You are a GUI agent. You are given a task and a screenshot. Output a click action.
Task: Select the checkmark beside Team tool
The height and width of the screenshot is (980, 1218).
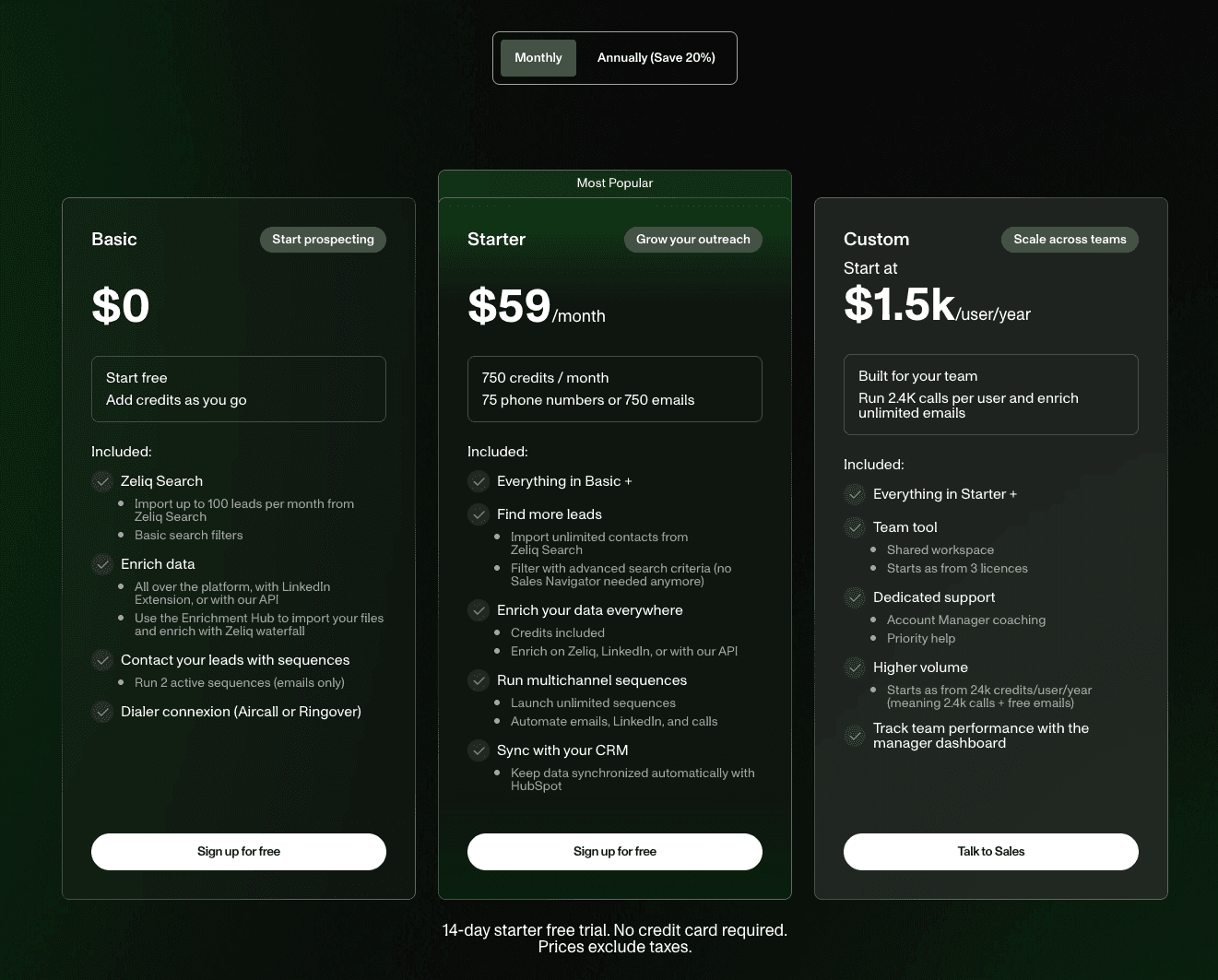click(x=854, y=527)
